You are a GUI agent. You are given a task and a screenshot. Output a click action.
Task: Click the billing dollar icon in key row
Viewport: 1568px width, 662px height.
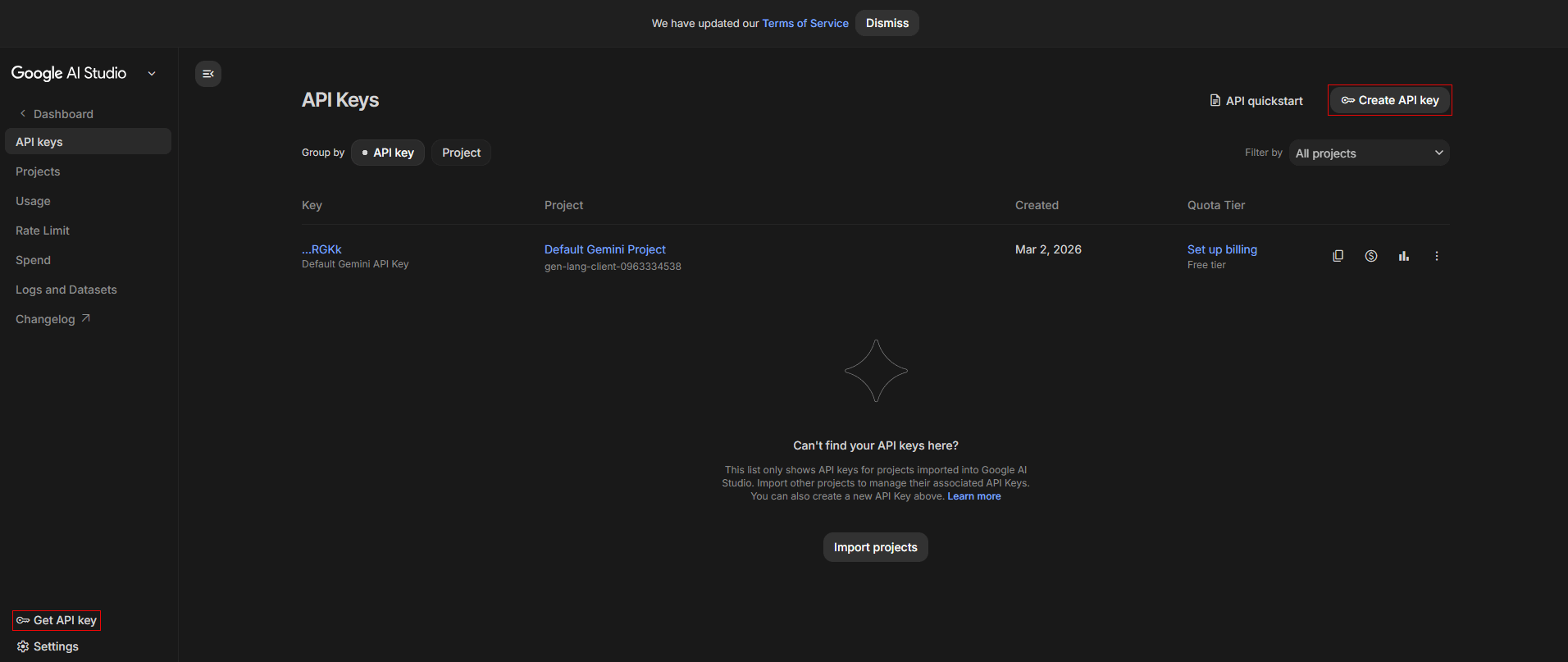pyautogui.click(x=1370, y=256)
